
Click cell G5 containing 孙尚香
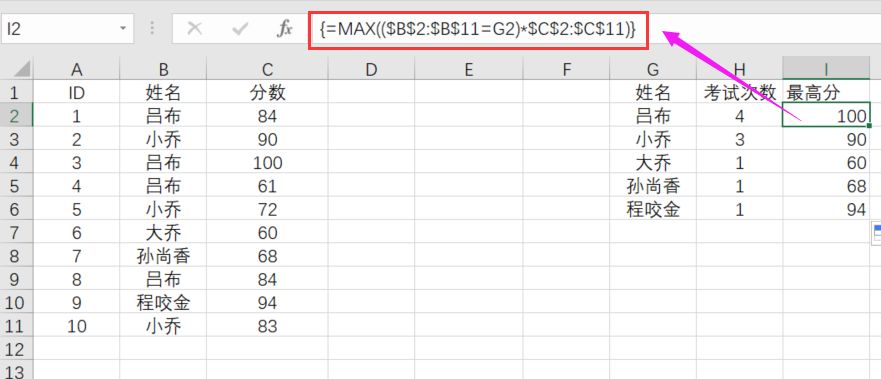653,185
